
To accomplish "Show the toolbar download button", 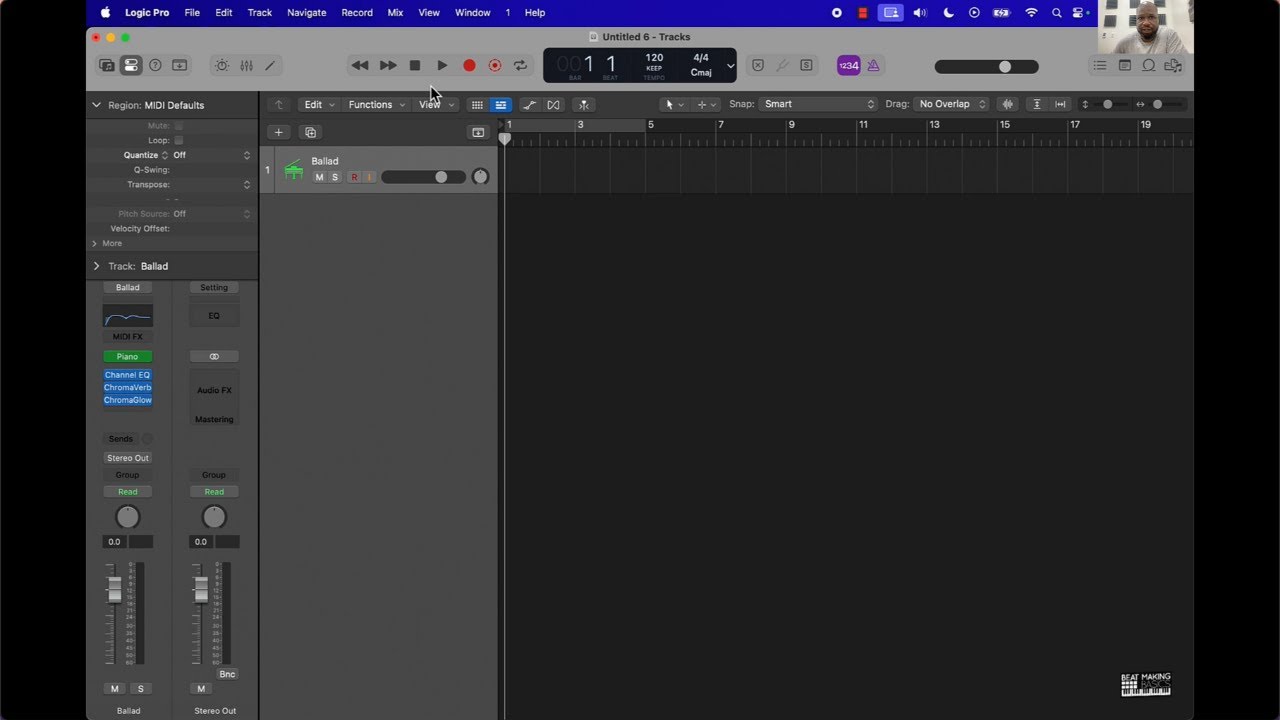I will pyautogui.click(x=180, y=66).
